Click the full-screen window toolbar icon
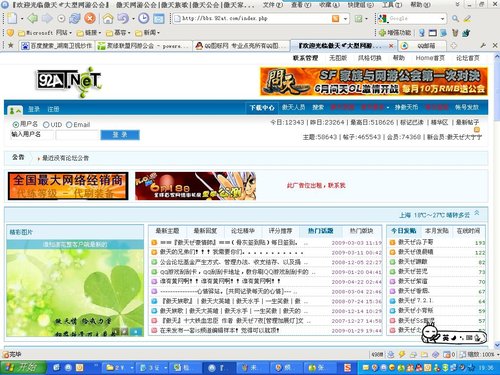The height and width of the screenshot is (375, 500). [159, 19]
